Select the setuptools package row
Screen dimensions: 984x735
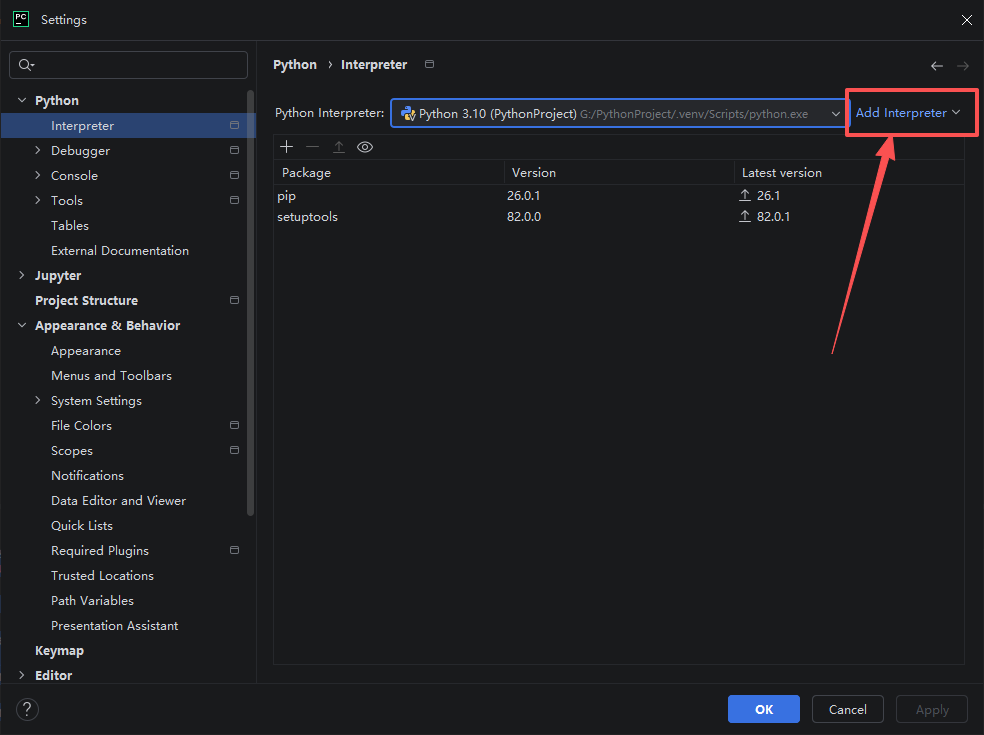click(619, 217)
